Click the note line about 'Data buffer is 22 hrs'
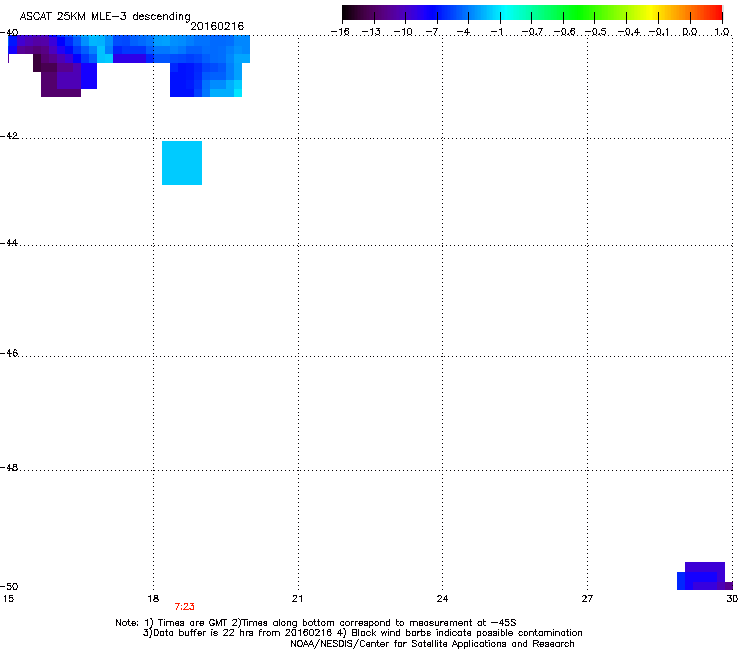This screenshot has height=650, width=740. [362, 633]
